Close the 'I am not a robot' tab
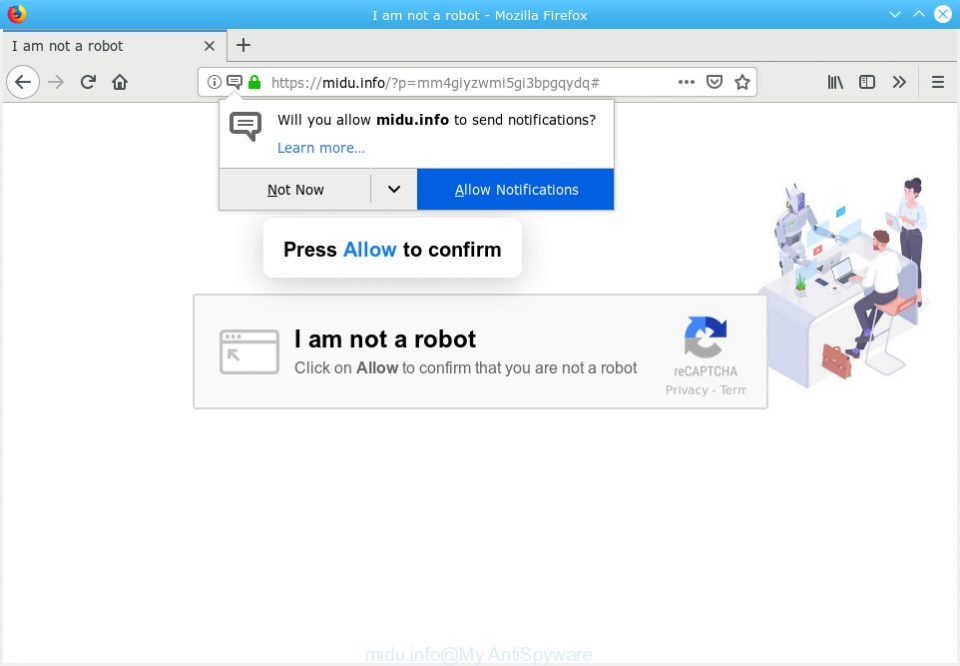The image size is (960, 666). tap(209, 46)
